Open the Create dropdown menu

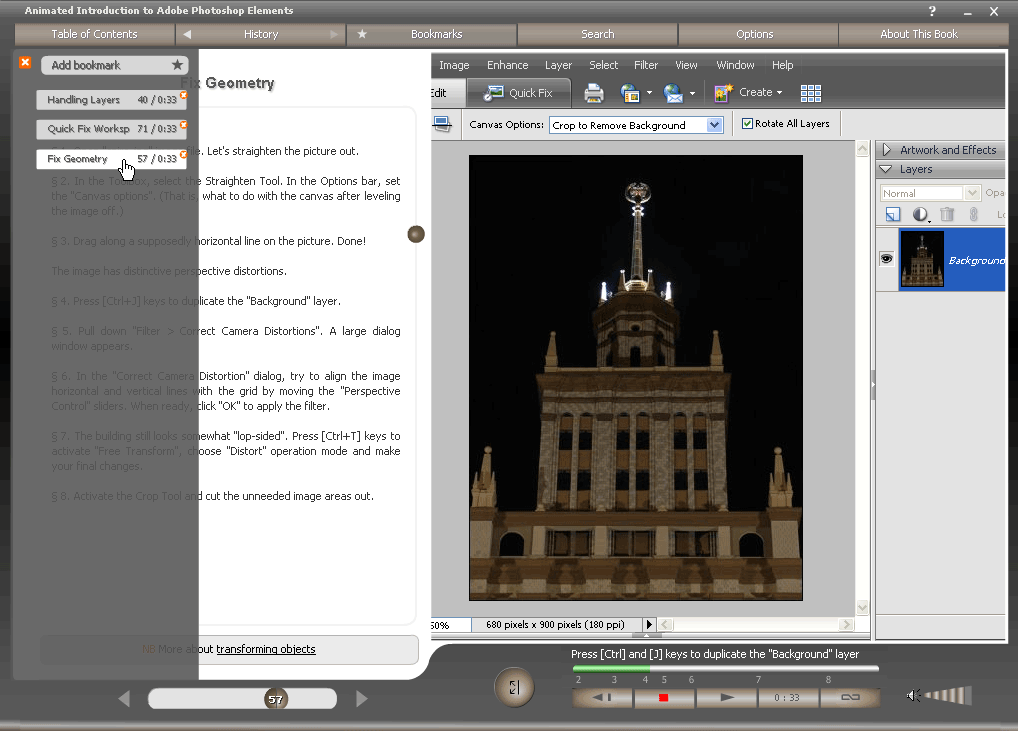click(x=760, y=92)
